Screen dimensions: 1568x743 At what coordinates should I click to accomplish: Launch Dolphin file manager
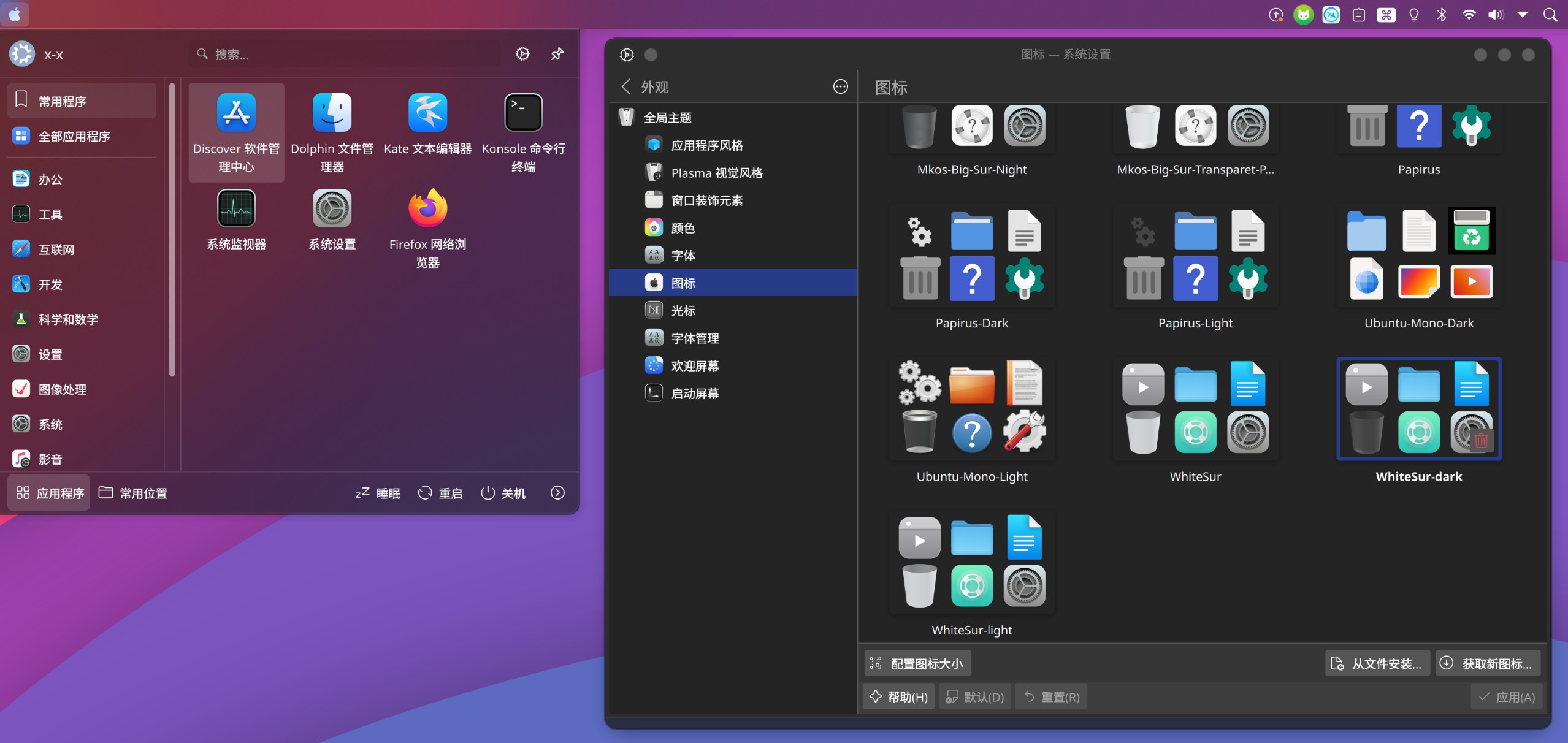(332, 132)
